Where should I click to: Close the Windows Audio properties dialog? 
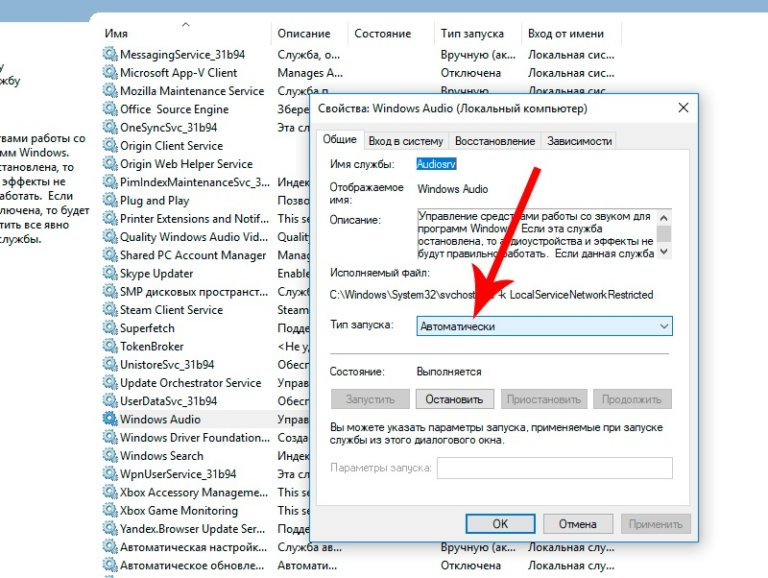[x=683, y=108]
